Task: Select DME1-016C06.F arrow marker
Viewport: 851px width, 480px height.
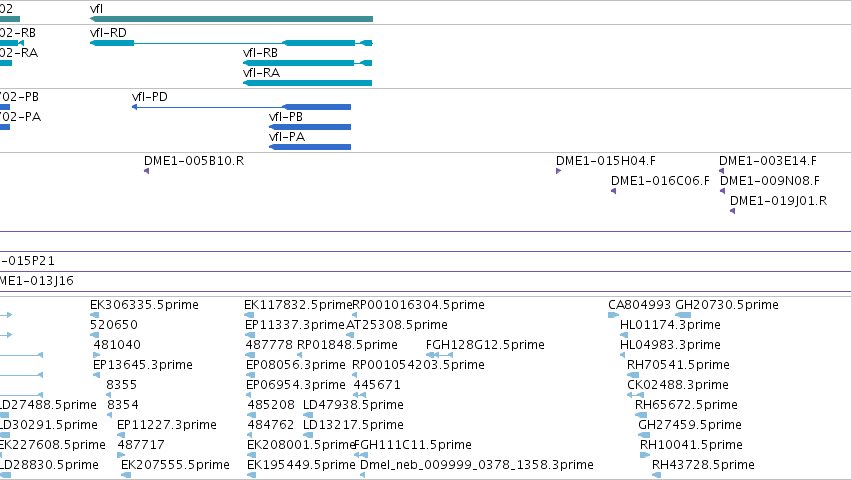Action: pos(613,191)
